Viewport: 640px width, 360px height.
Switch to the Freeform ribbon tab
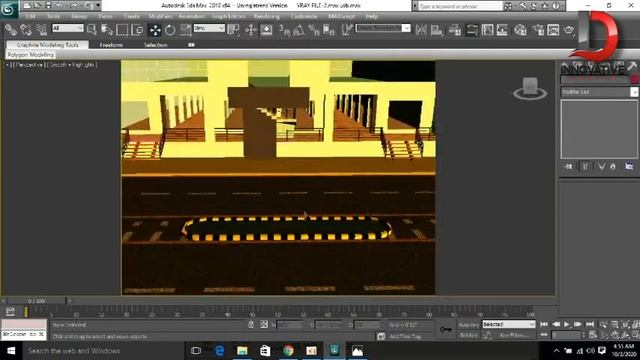111,45
